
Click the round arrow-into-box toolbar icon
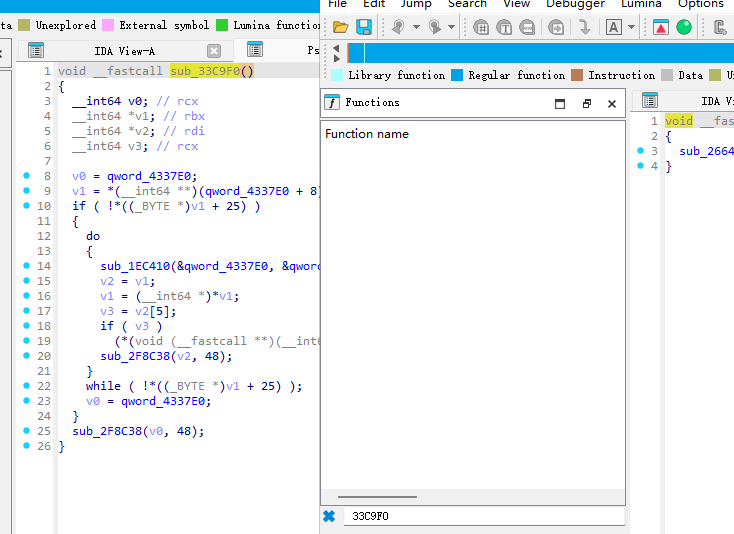tap(556, 27)
